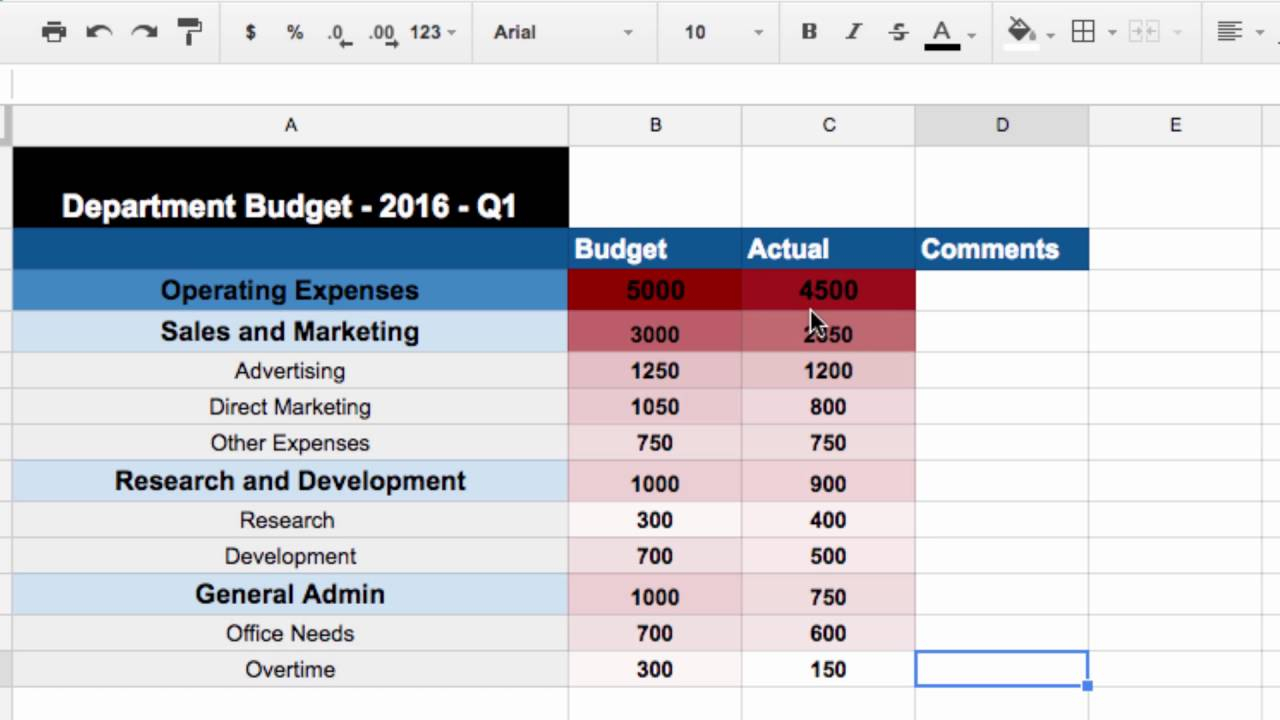Toggle strikethrough formatting
The width and height of the screenshot is (1280, 720).
click(898, 32)
